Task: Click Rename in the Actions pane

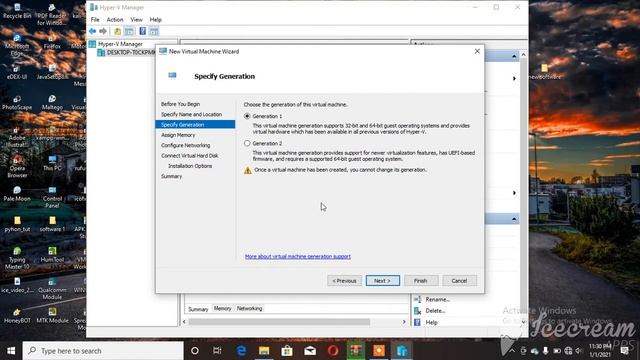Action: coord(438,299)
